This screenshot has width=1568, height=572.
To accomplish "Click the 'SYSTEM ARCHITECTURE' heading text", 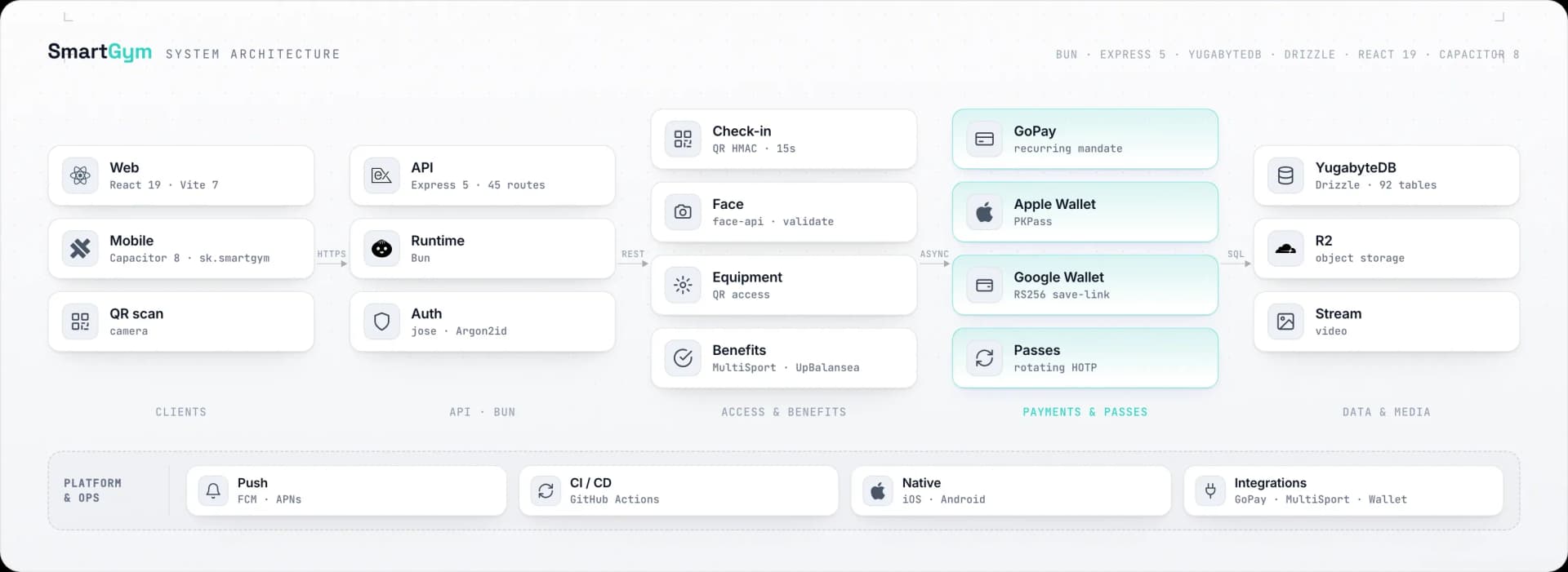I will [252, 54].
